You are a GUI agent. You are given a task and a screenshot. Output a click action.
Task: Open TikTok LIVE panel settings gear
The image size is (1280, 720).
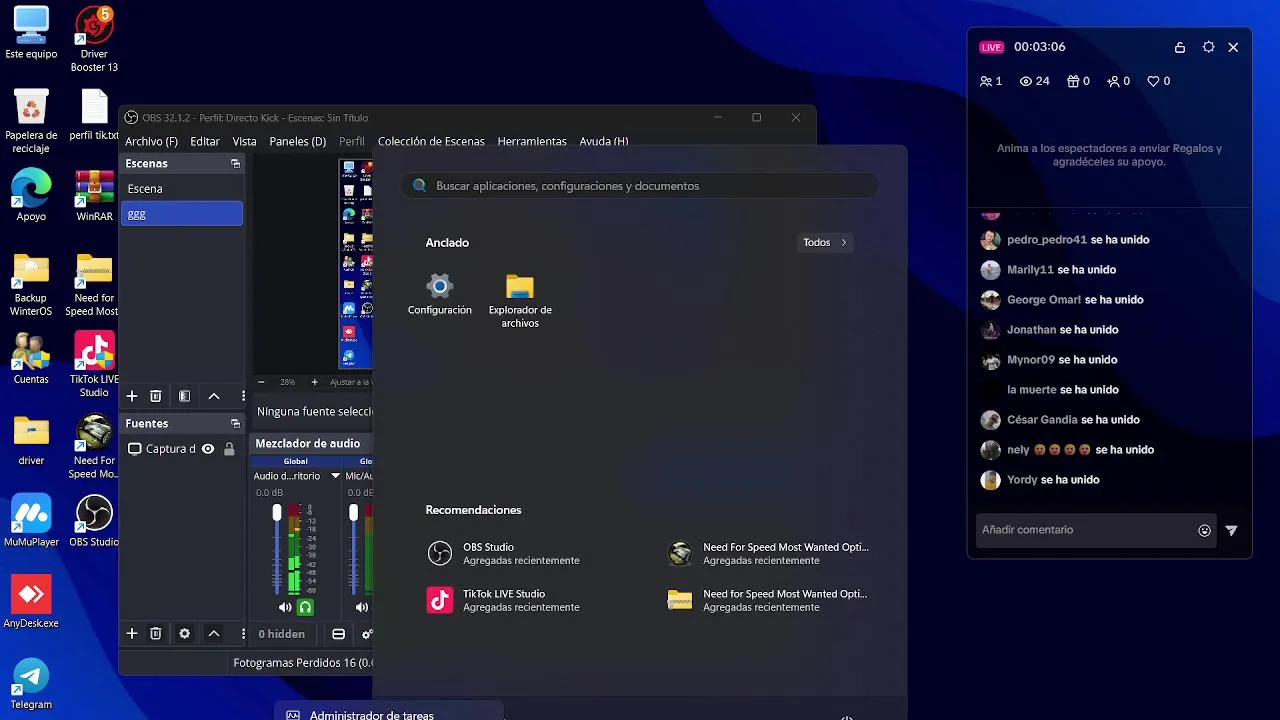click(x=1208, y=47)
